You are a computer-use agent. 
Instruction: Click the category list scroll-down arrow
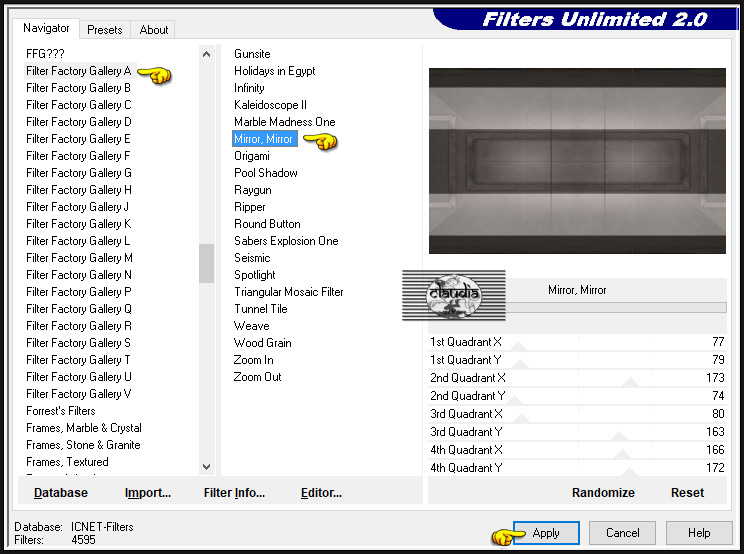coord(206,467)
